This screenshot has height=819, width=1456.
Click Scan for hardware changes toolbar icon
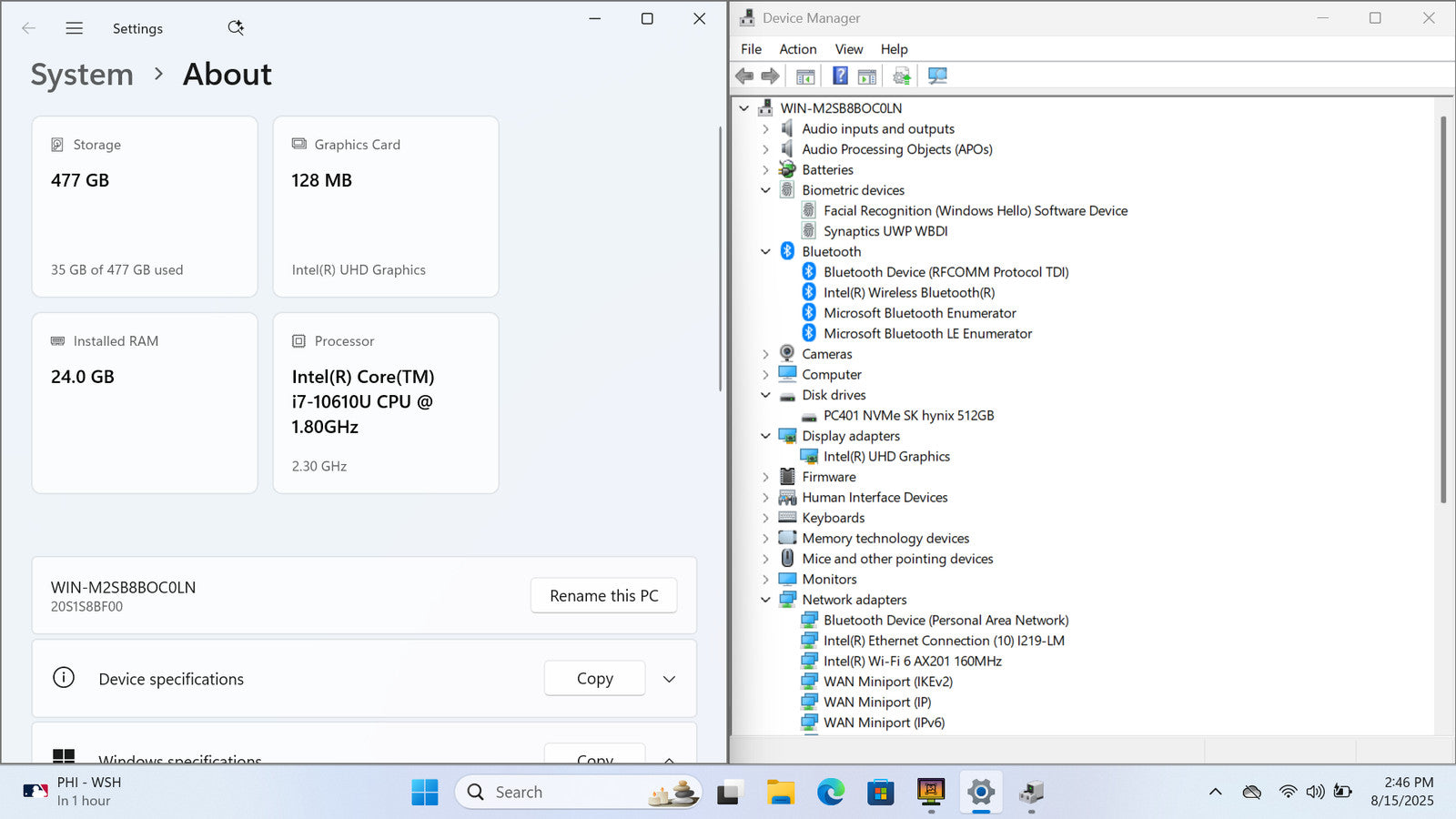coord(937,76)
